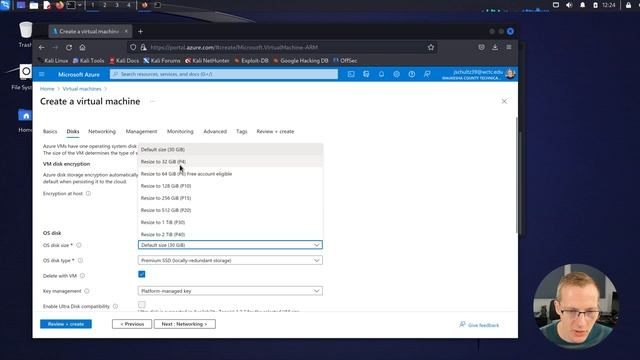Screen dimensions: 640x360
Task: Open the Azure feedback icon in header
Action: [427, 74]
